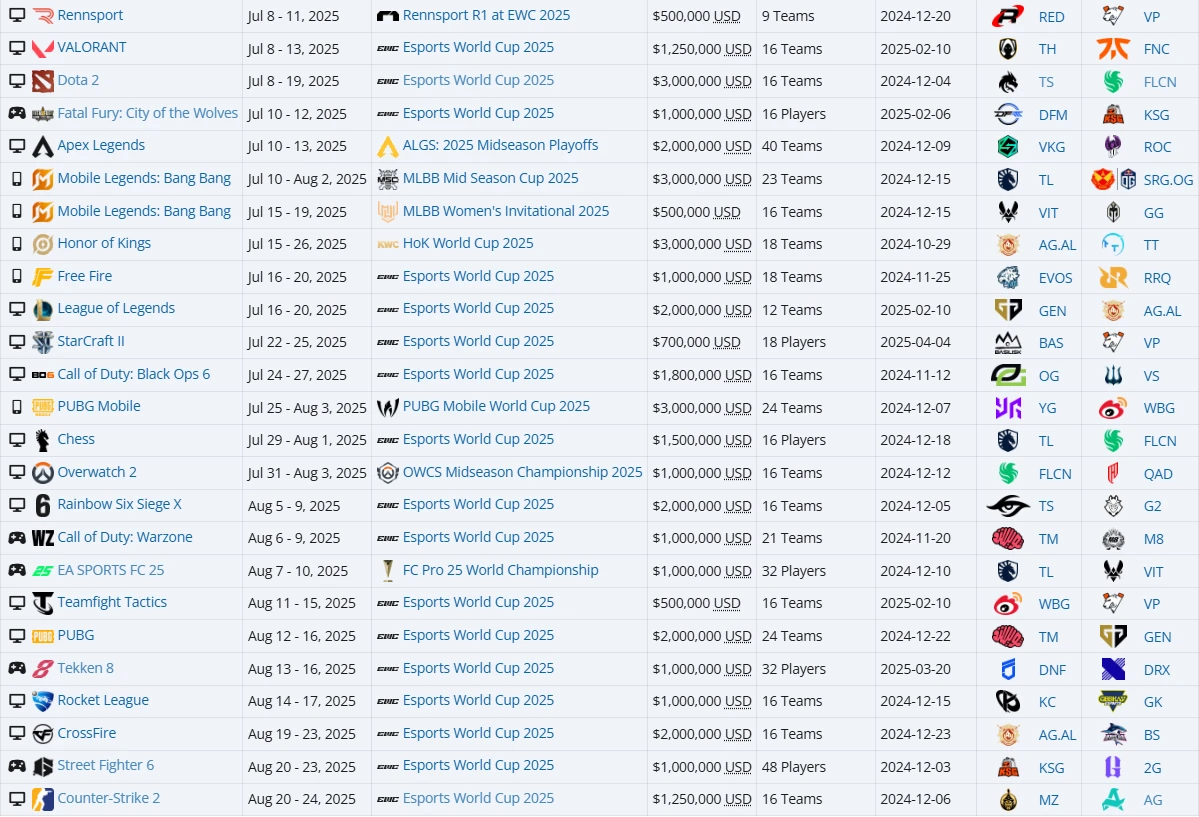Viewport: 1199px width, 817px height.
Task: Click the OpTic OG team logo
Action: (x=1008, y=376)
